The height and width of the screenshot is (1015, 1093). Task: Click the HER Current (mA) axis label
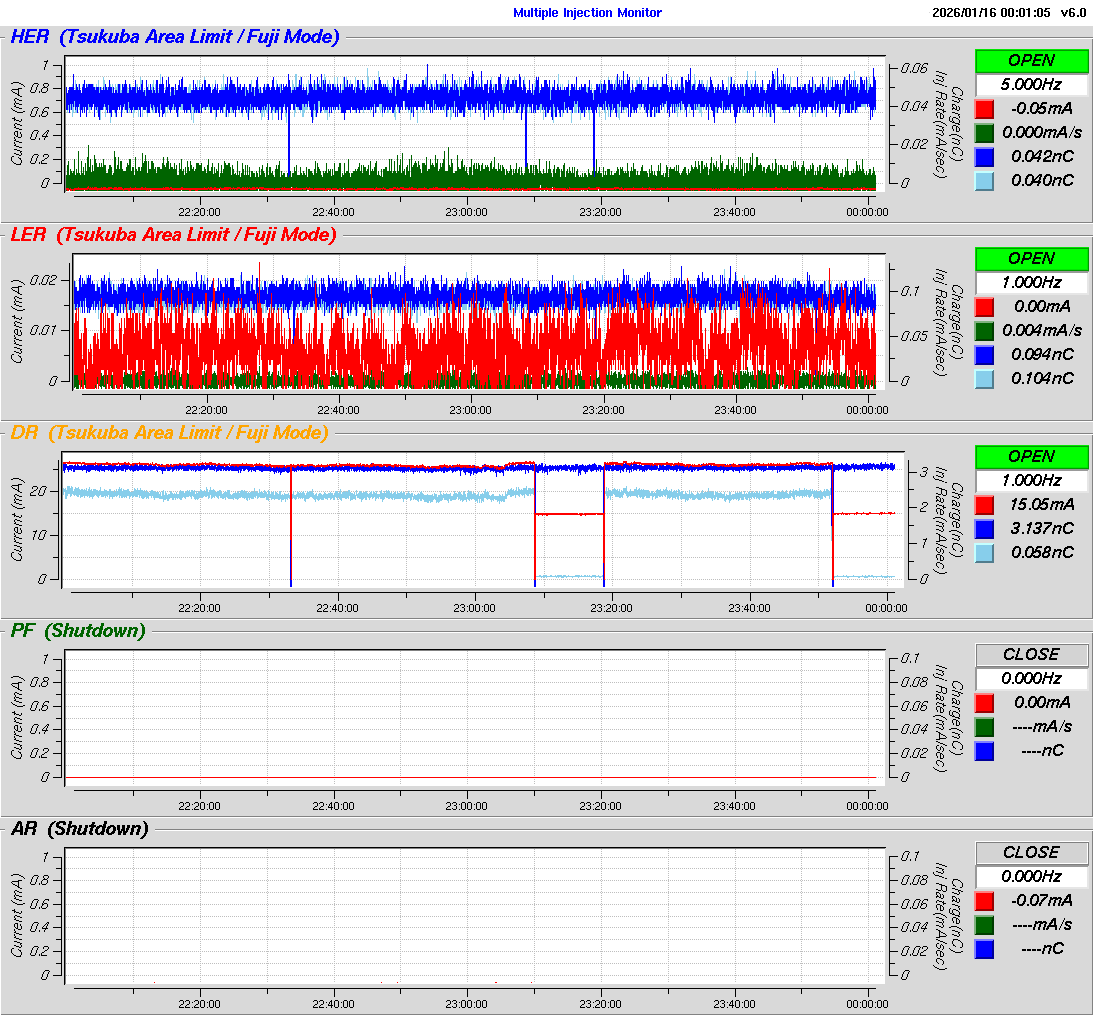[x=17, y=123]
